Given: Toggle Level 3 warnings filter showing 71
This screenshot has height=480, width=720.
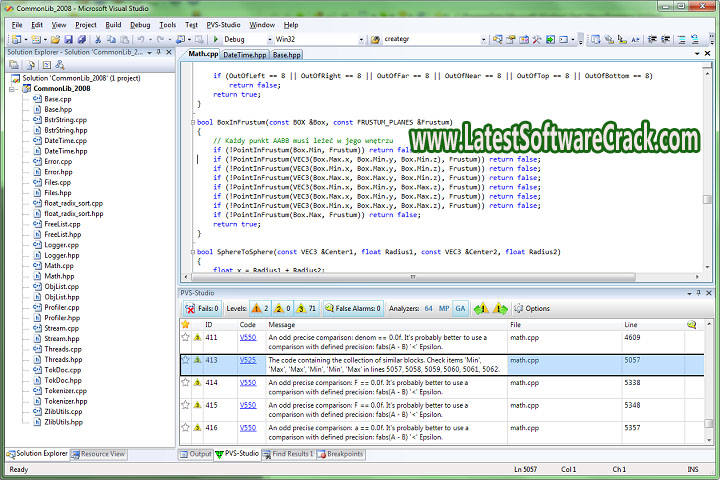Looking at the screenshot, I should (306, 309).
